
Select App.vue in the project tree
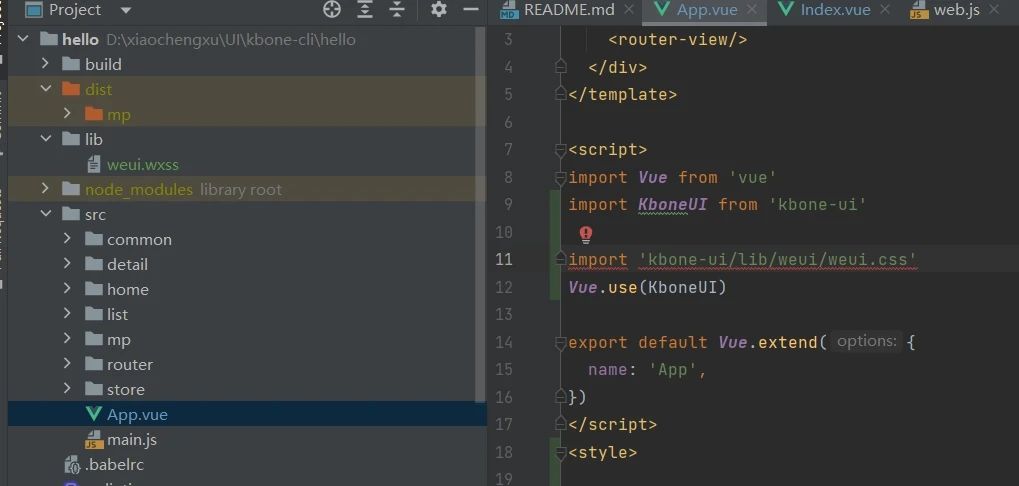[x=247, y=414]
